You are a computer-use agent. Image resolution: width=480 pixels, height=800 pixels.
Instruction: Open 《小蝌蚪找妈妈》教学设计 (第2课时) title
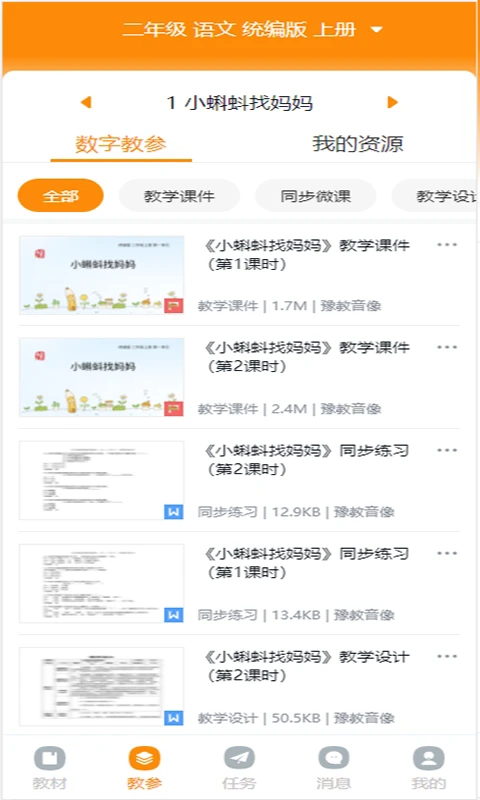tap(306, 666)
